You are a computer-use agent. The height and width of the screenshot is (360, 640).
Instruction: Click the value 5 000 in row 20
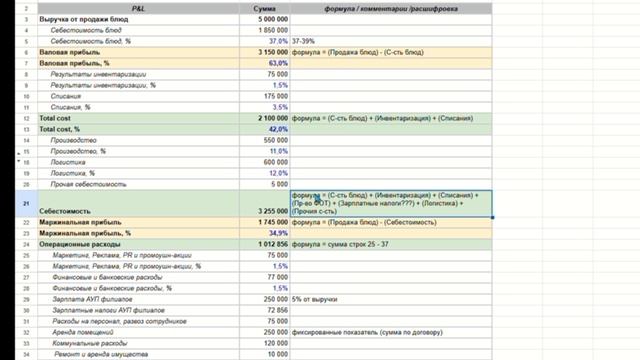(x=264, y=184)
